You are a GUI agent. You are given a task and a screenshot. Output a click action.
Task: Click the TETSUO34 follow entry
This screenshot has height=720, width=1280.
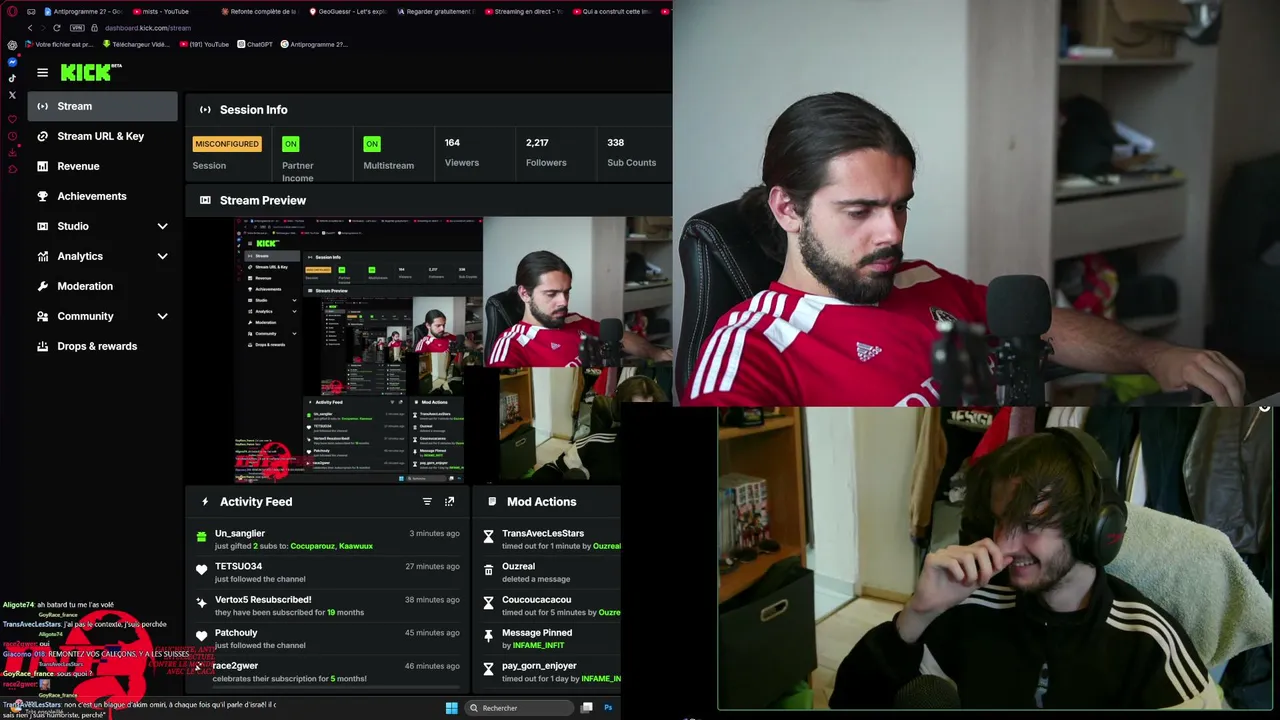[x=328, y=573]
